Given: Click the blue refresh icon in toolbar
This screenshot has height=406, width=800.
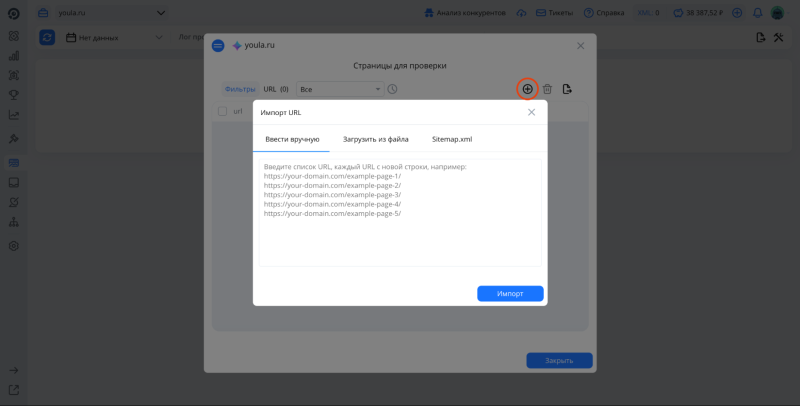Looking at the screenshot, I should pyautogui.click(x=47, y=37).
